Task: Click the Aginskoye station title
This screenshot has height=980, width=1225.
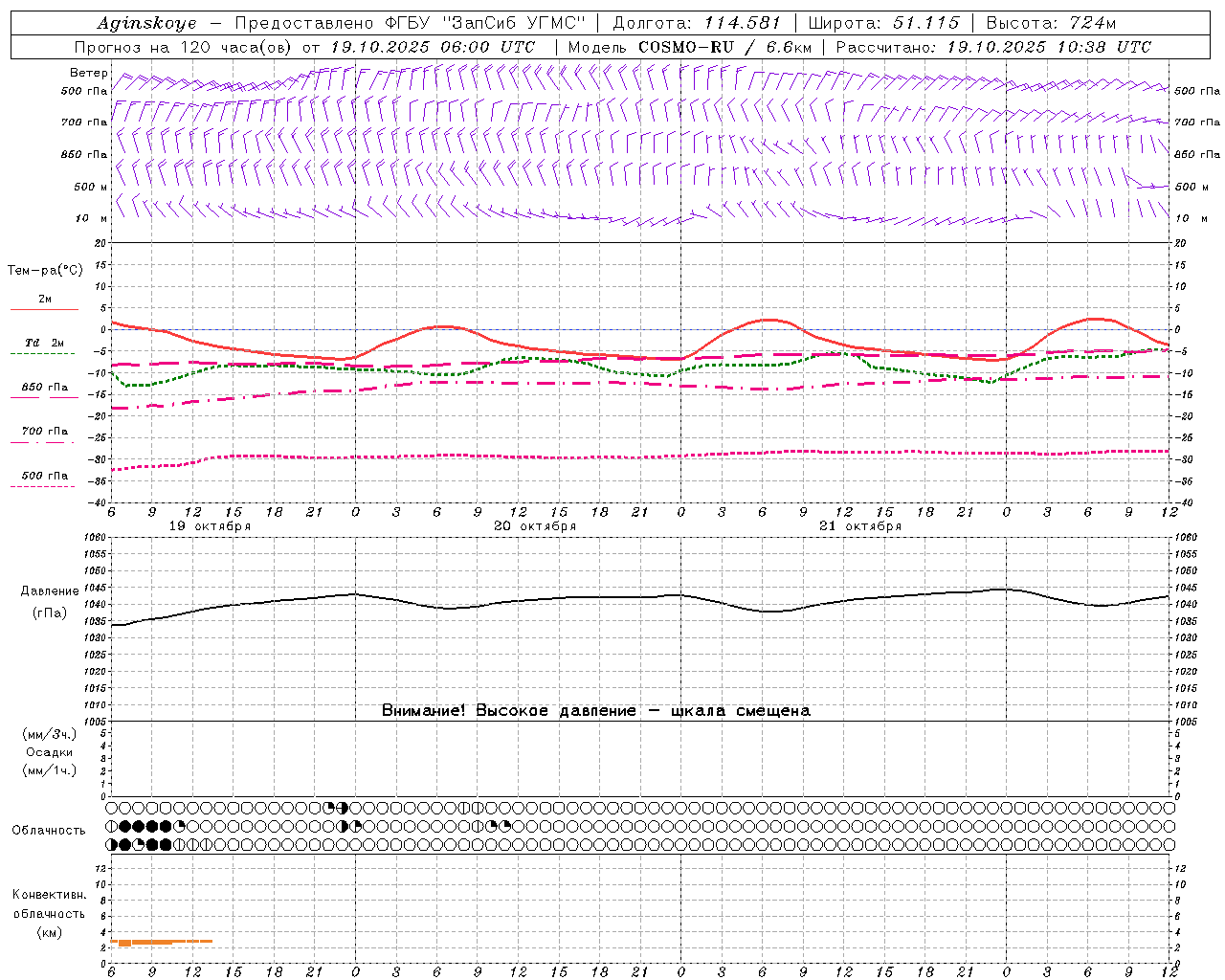Action: point(146,23)
